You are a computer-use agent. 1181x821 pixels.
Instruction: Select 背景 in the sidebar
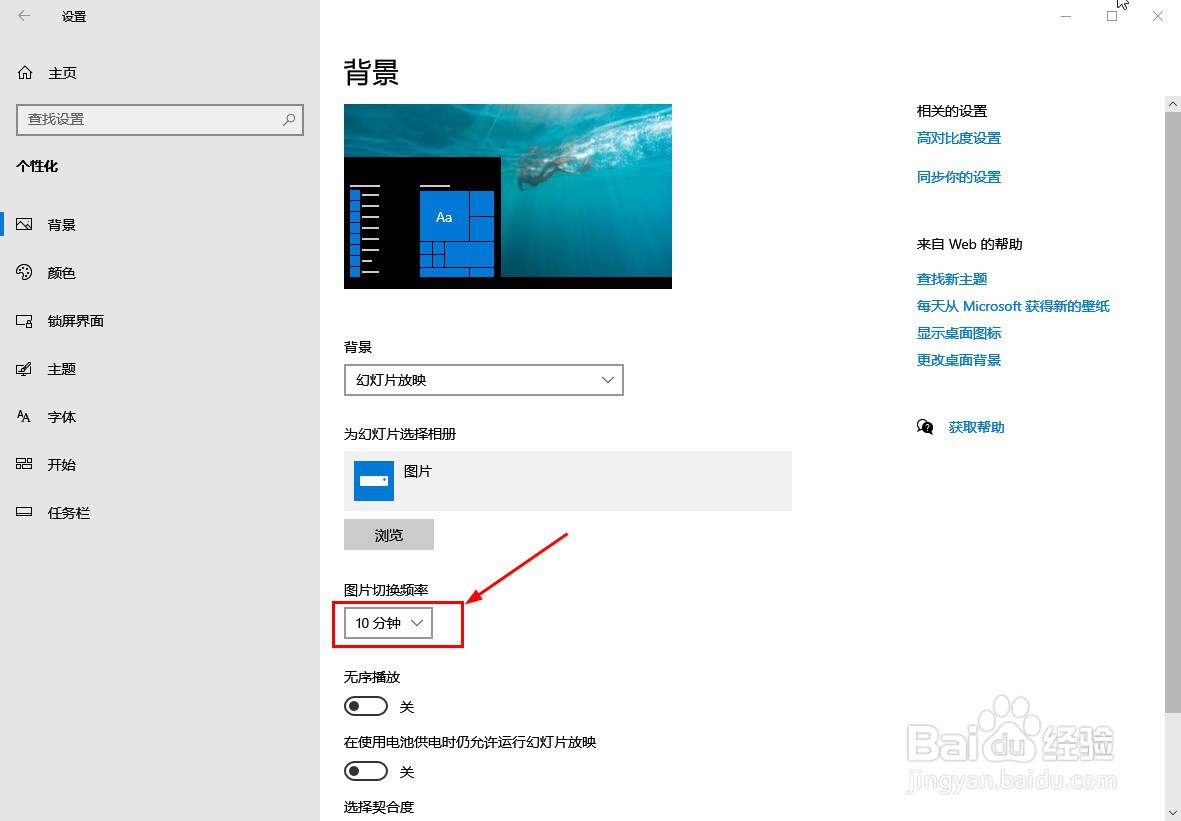point(160,224)
